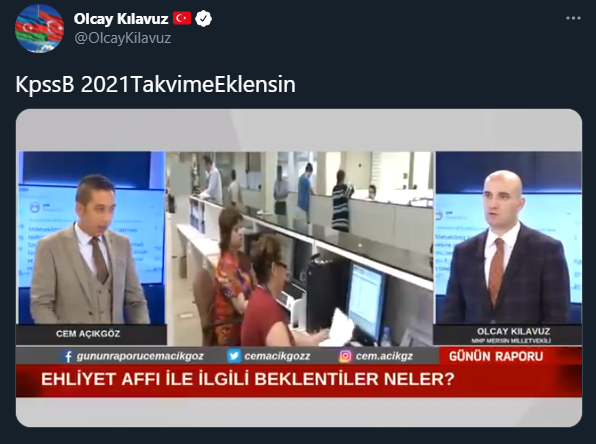Click the Facebook icon in the video ticker
This screenshot has width=596, height=444.
[x=67, y=356]
